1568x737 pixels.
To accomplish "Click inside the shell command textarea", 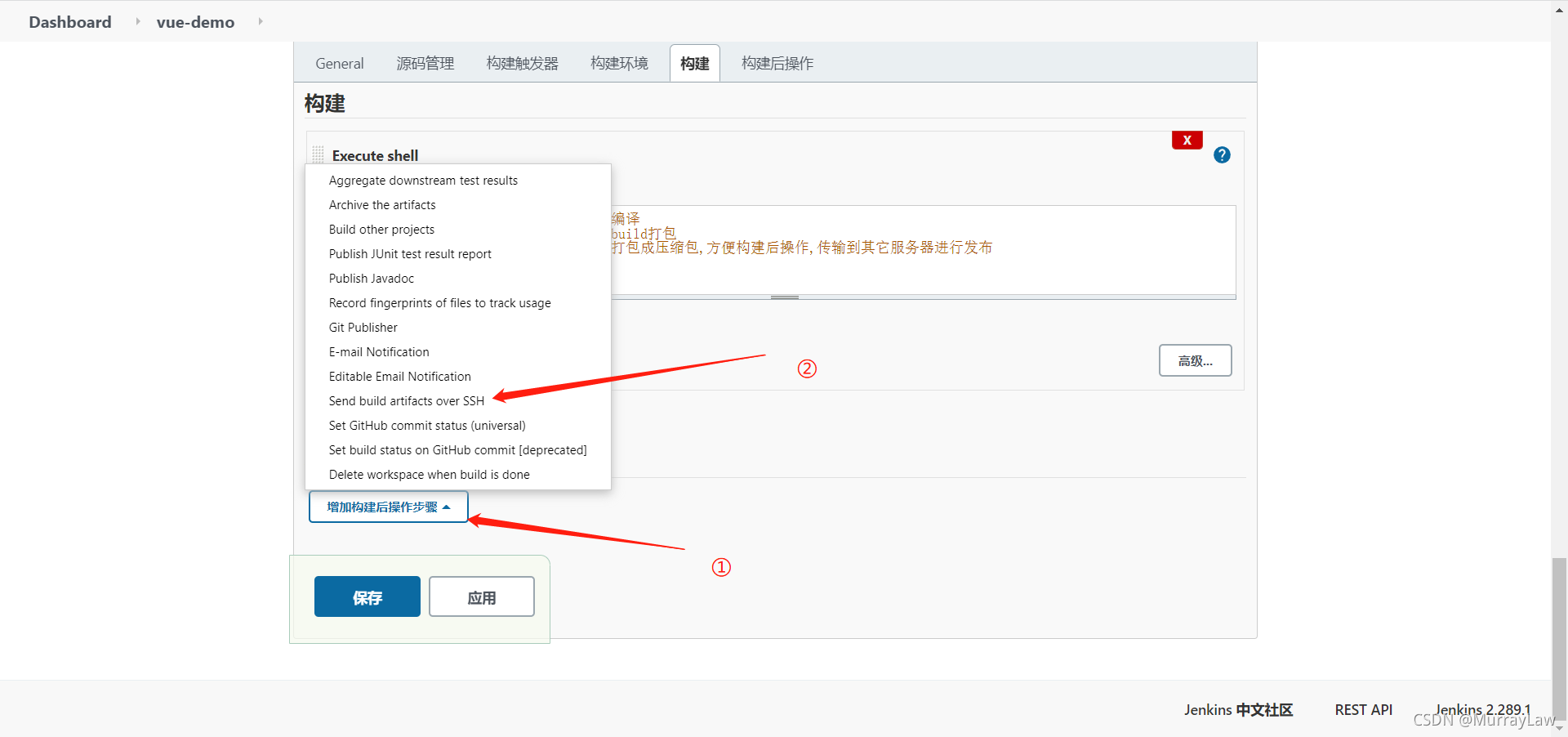I will (x=923, y=249).
